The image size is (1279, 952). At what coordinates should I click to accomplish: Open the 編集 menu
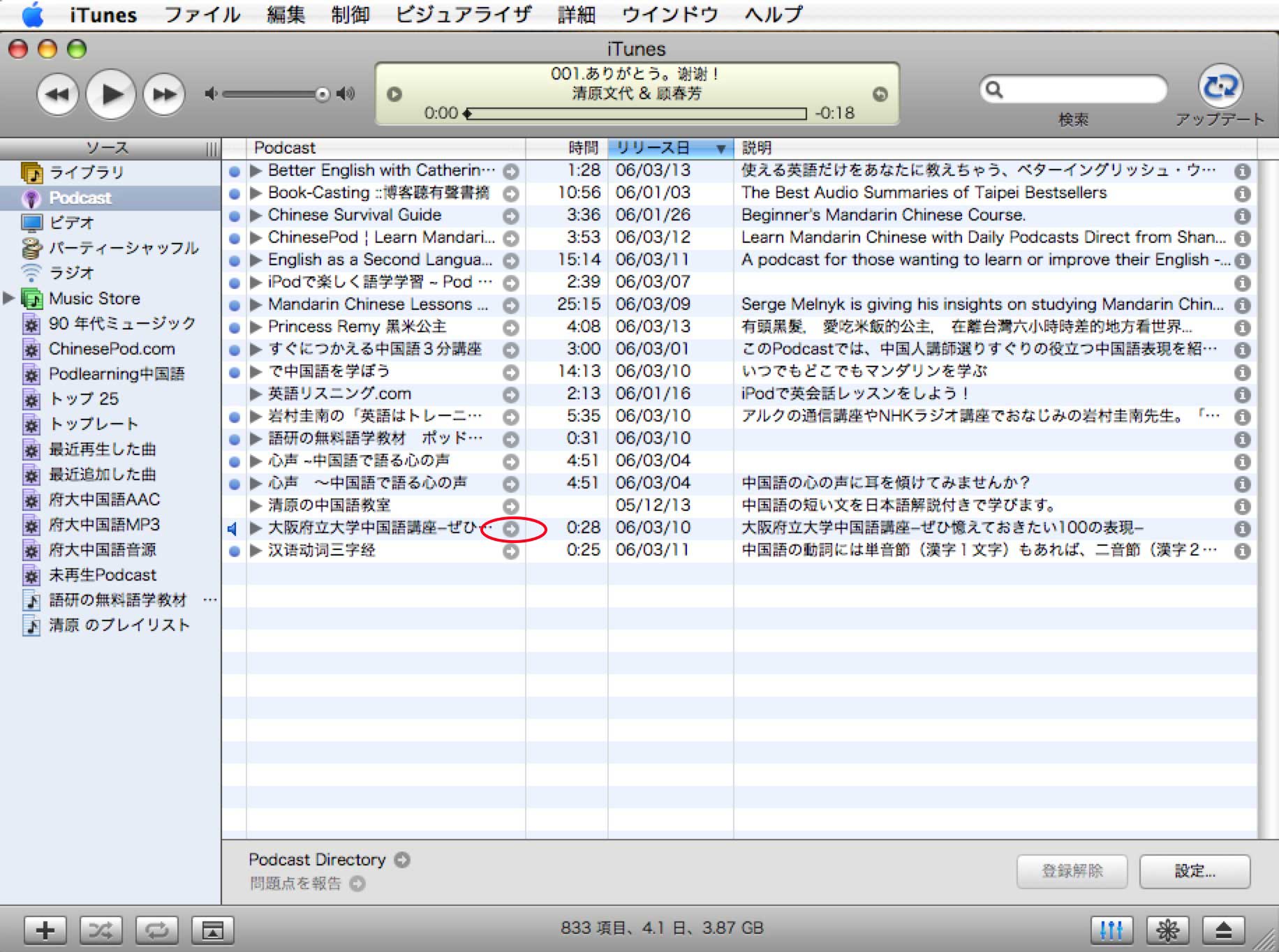(x=286, y=14)
